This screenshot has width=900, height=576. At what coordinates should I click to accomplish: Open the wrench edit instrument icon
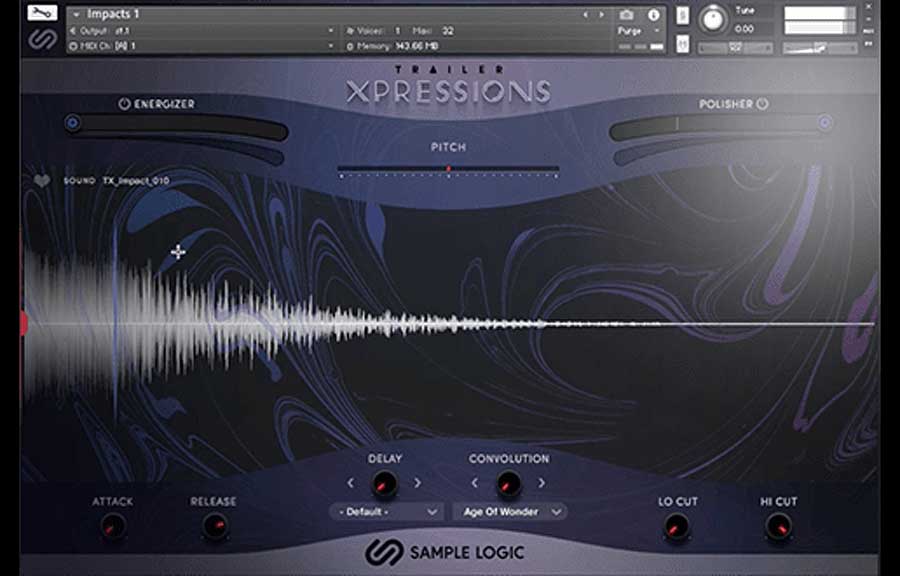pos(42,13)
